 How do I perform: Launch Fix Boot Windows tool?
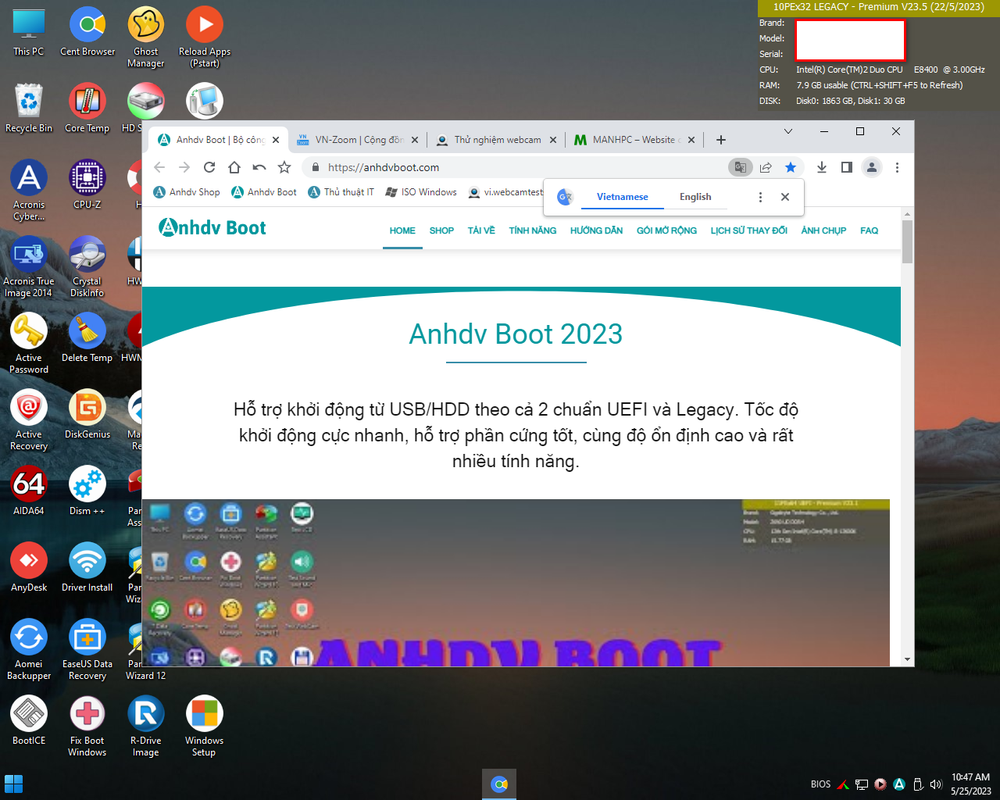point(87,726)
